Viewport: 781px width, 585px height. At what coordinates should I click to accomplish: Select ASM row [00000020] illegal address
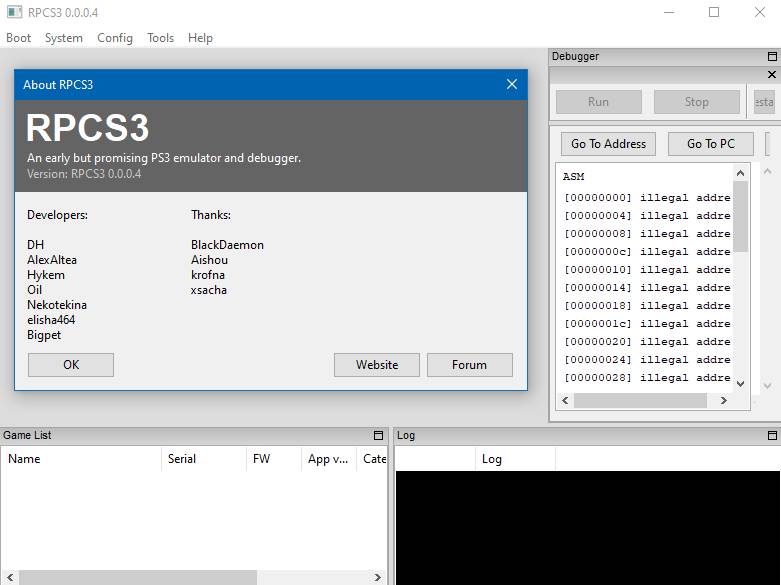(x=647, y=341)
